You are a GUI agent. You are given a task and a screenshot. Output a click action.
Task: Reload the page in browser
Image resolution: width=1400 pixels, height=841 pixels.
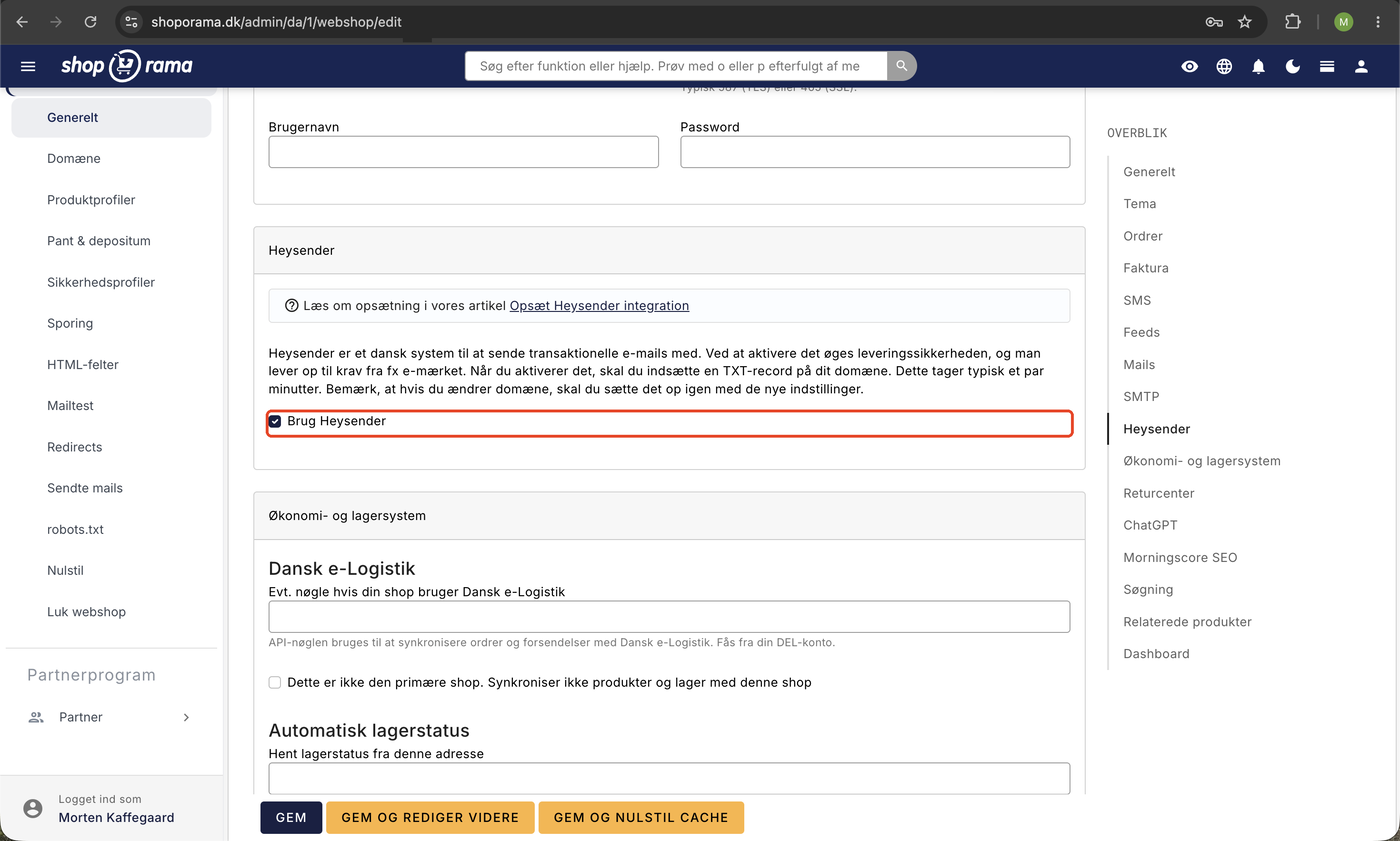click(x=91, y=21)
